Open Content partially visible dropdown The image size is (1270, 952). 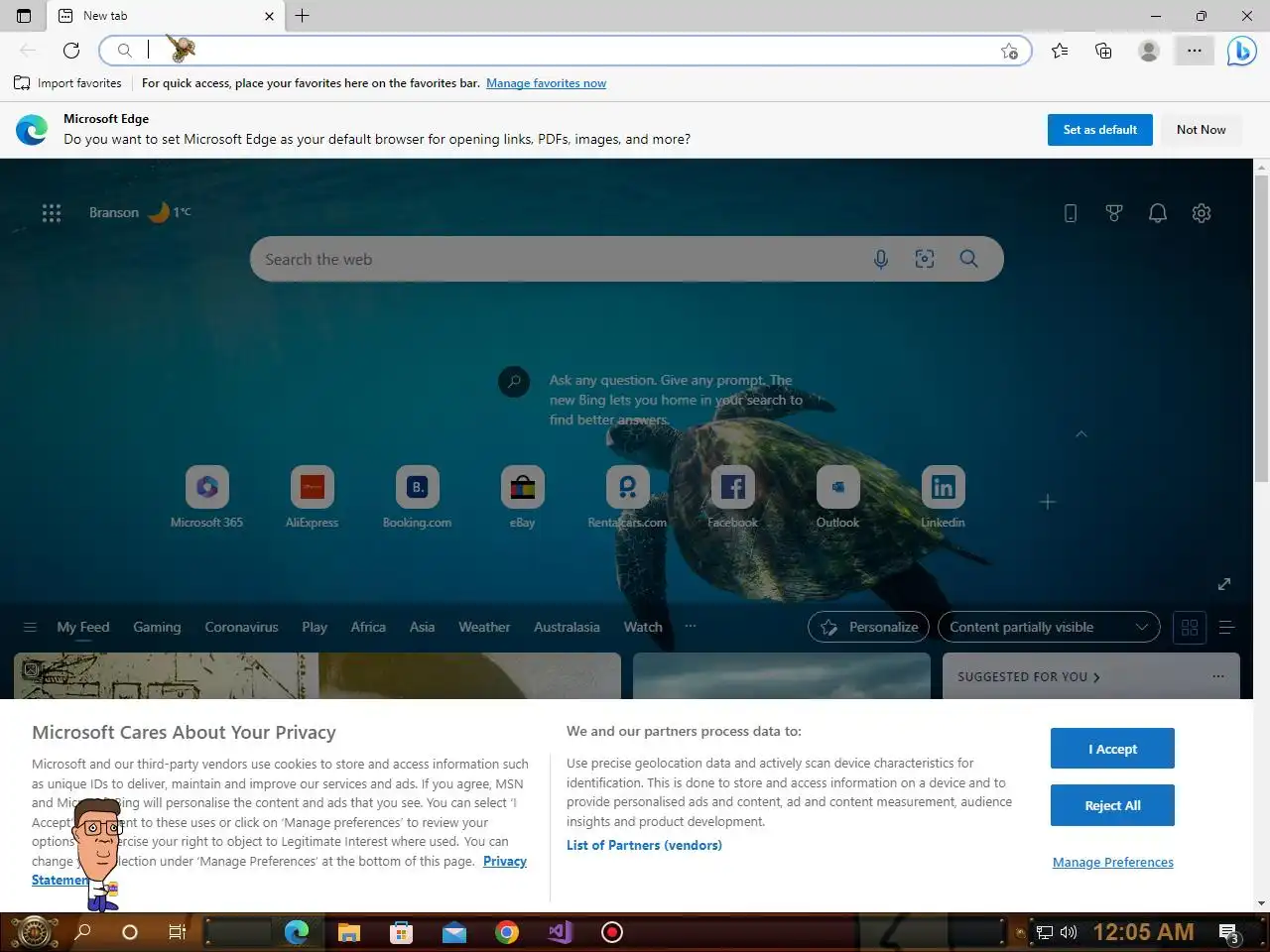(1049, 627)
